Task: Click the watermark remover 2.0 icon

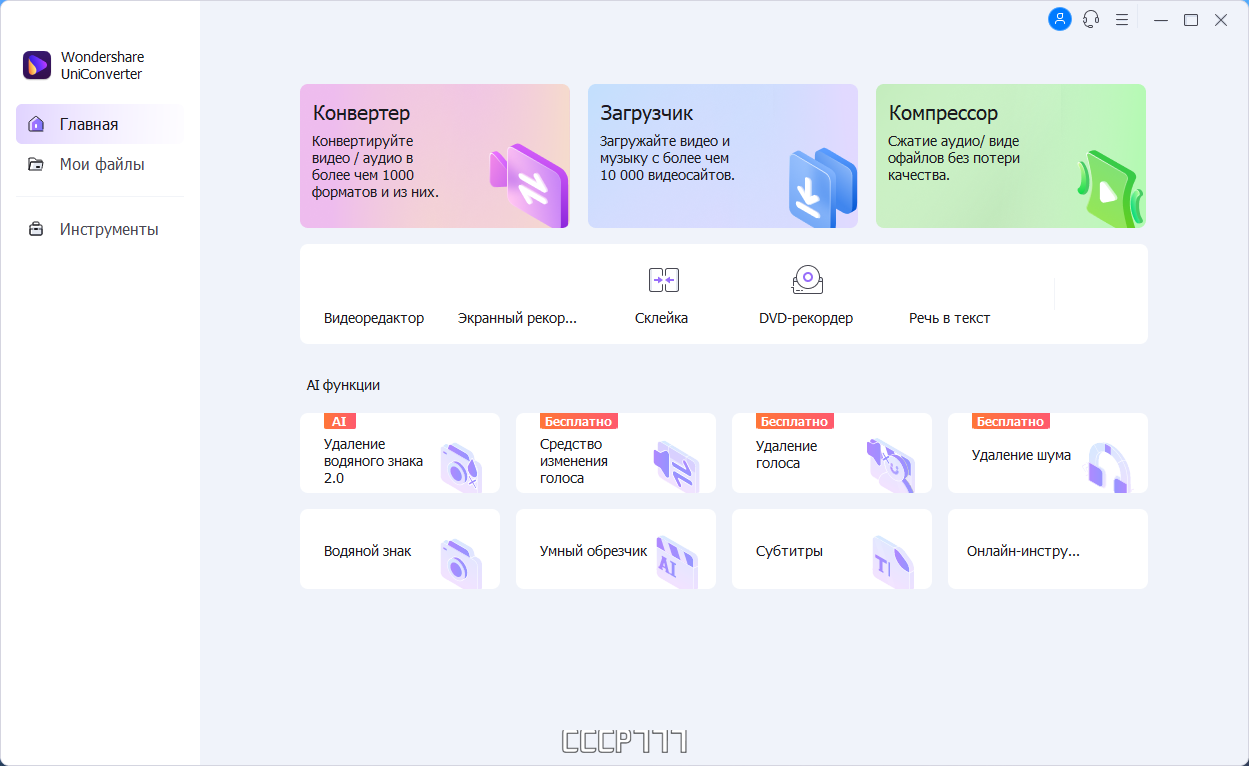Action: [x=461, y=468]
